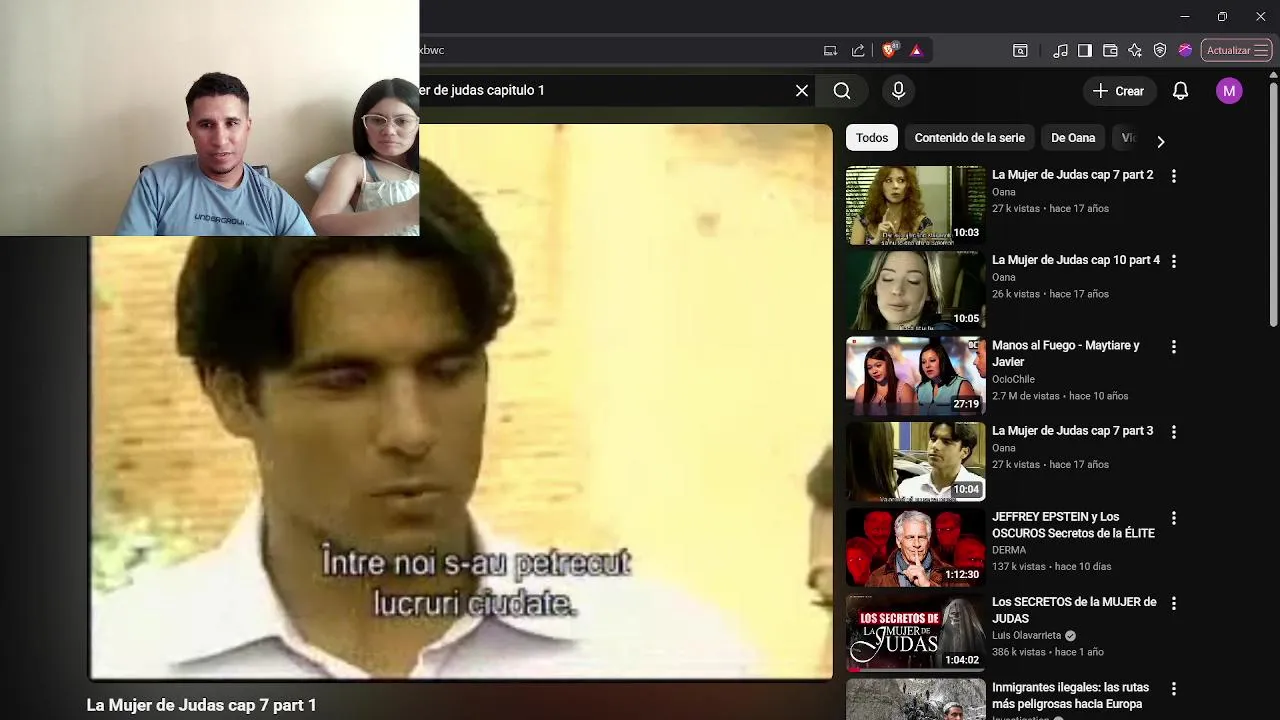Open thumbnail of Manos al Fuego video

click(915, 376)
